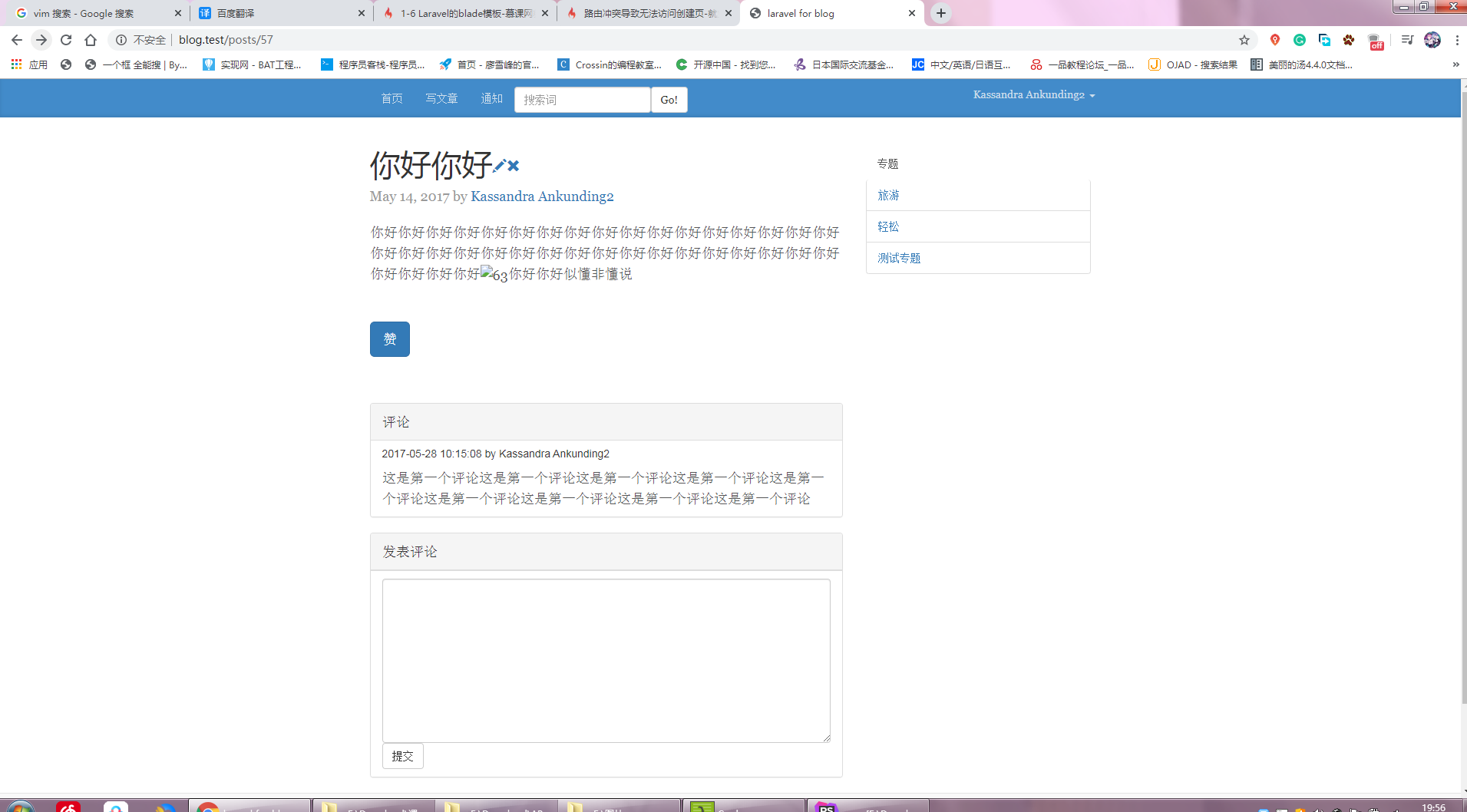Image resolution: width=1467 pixels, height=812 pixels.
Task: Click the 搜索词 search input
Action: [583, 100]
